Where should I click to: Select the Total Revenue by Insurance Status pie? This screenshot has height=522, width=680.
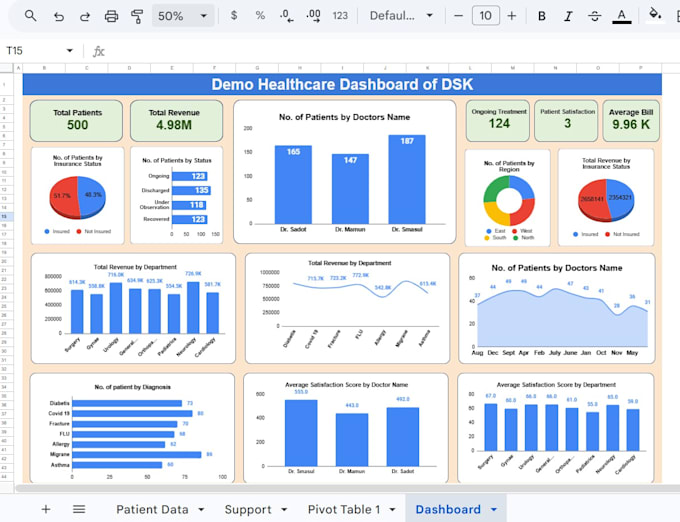coord(606,197)
